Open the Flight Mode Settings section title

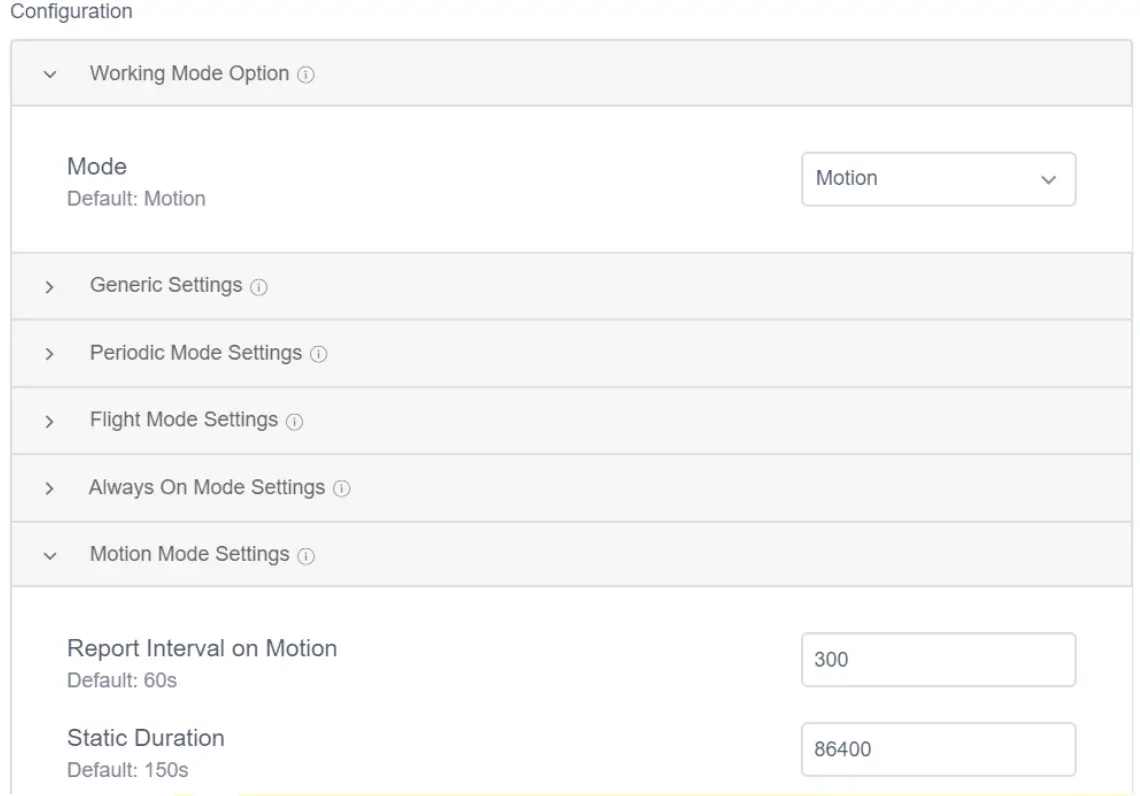point(184,421)
